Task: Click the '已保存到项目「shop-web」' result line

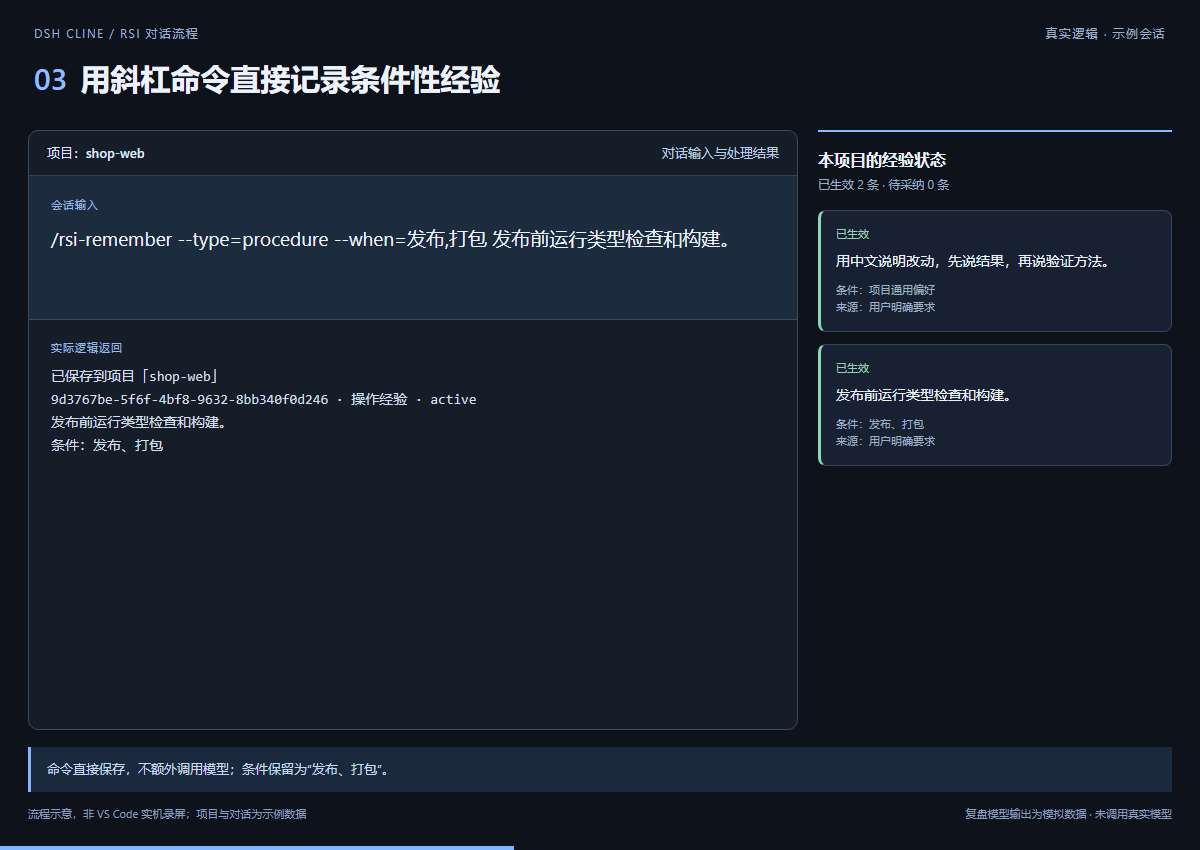Action: tap(135, 377)
